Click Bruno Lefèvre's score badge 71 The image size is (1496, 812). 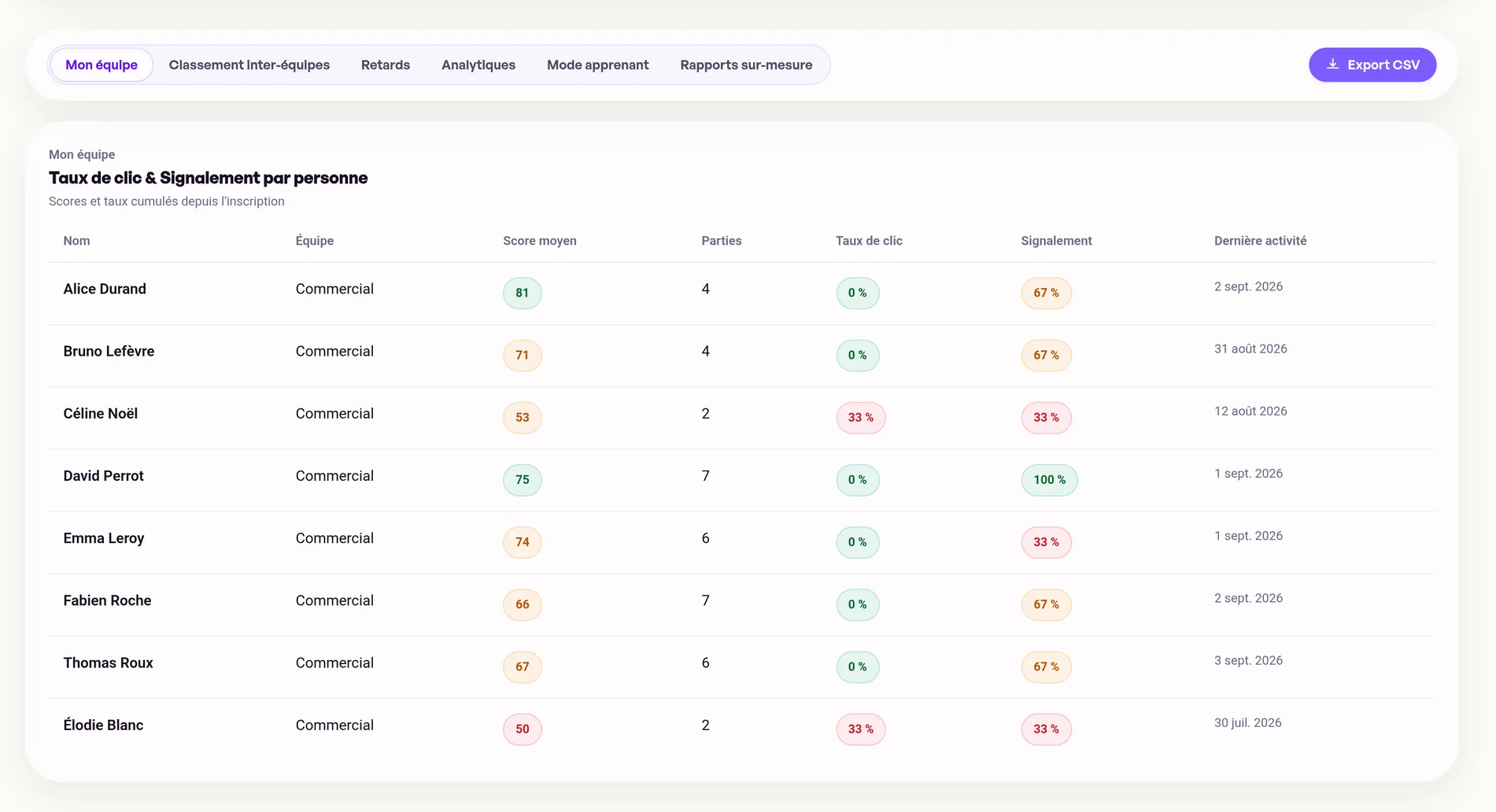523,355
